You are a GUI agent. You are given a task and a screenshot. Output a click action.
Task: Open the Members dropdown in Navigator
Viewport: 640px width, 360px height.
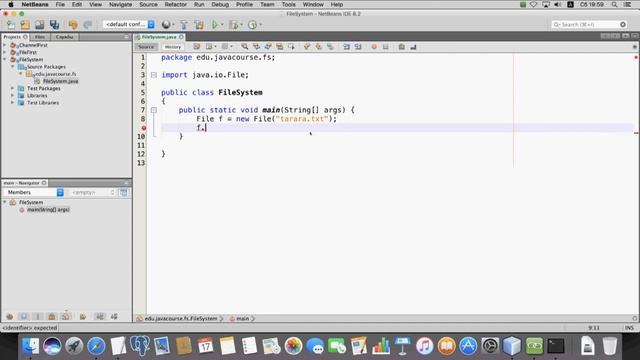pyautogui.click(x=34, y=192)
